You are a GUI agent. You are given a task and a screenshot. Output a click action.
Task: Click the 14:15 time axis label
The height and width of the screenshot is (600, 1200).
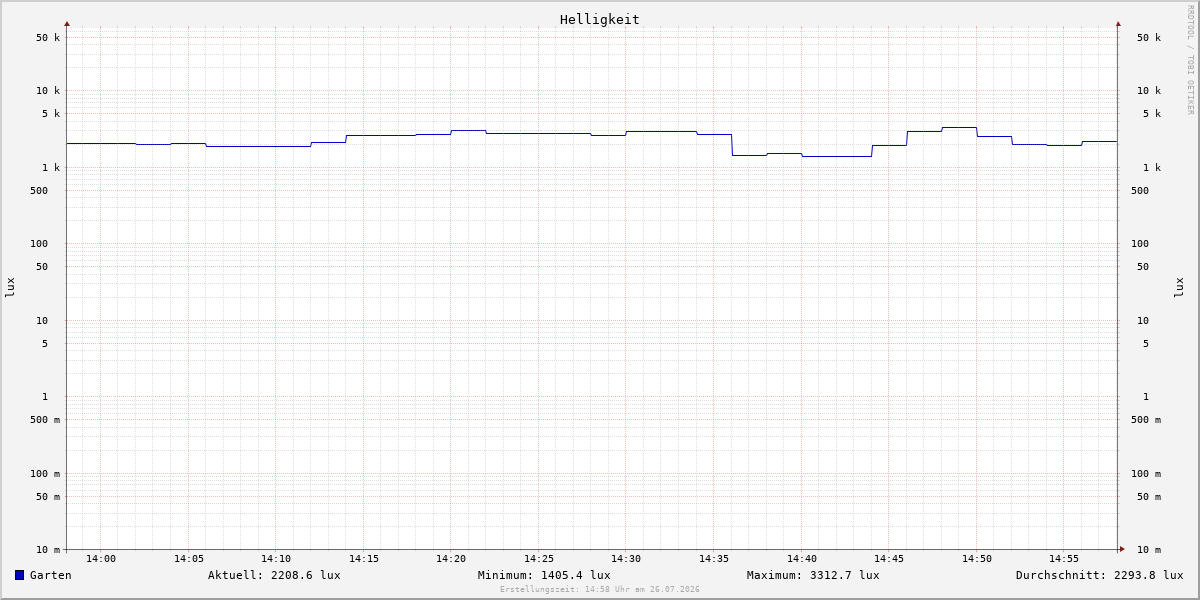tap(364, 559)
